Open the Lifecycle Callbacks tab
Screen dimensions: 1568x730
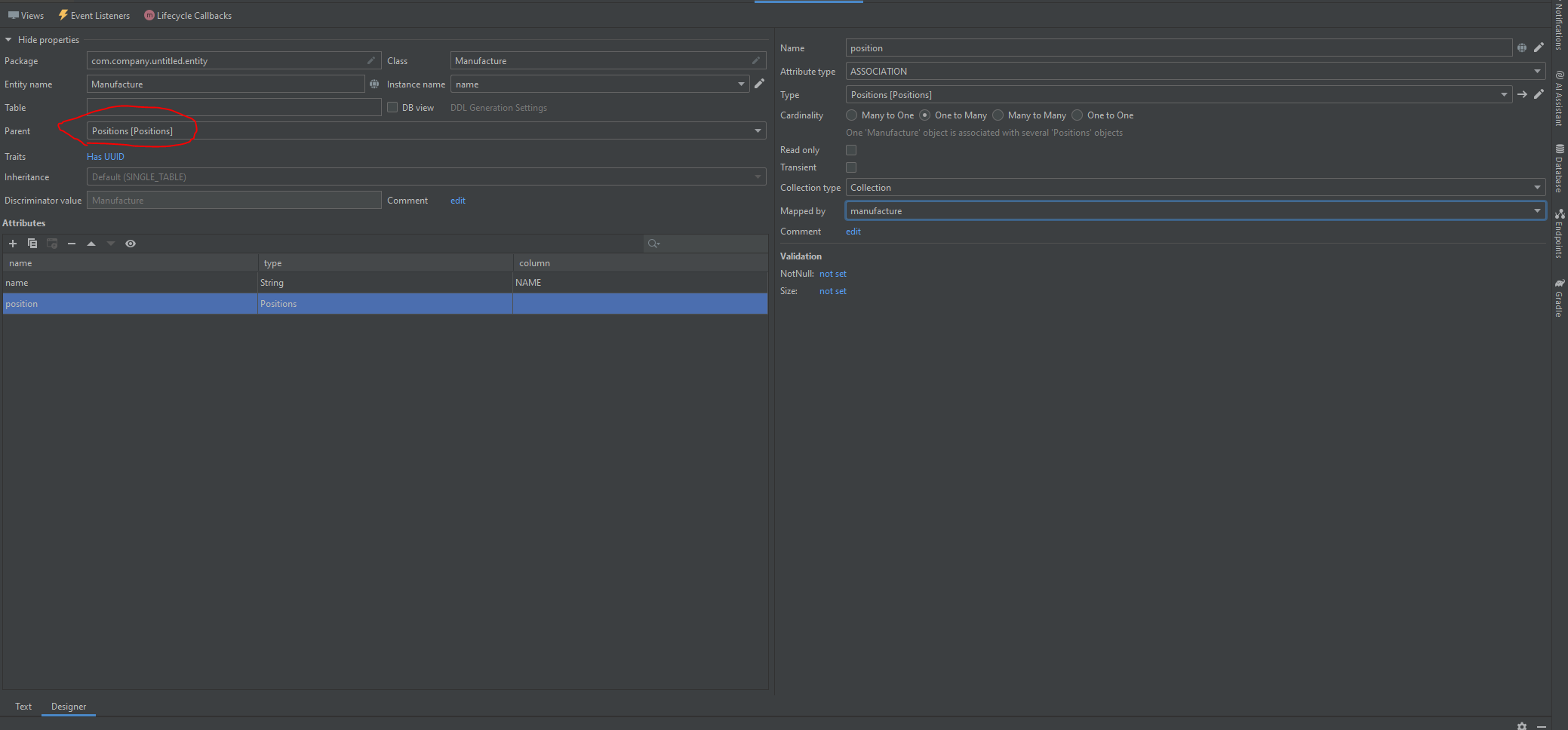(188, 16)
